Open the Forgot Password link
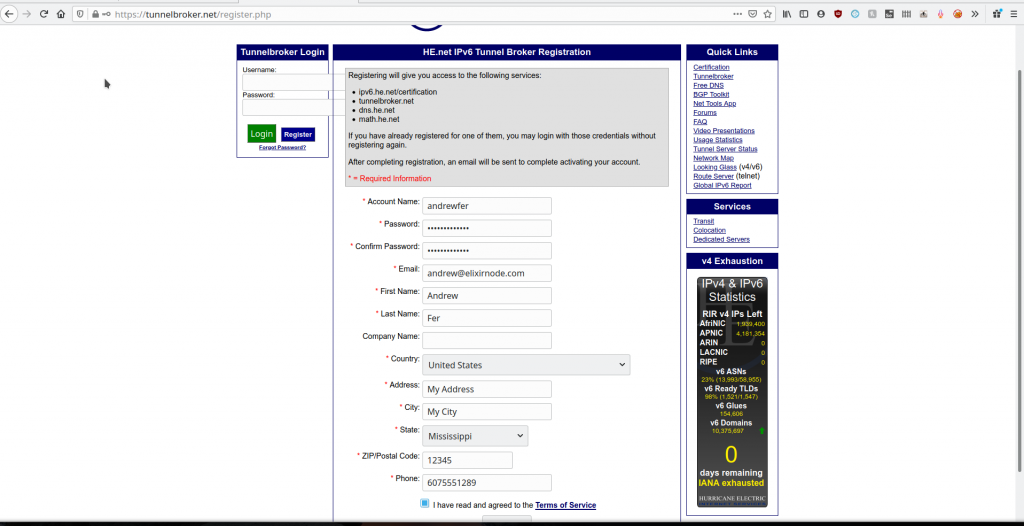Image resolution: width=1024 pixels, height=526 pixels. tap(282, 148)
